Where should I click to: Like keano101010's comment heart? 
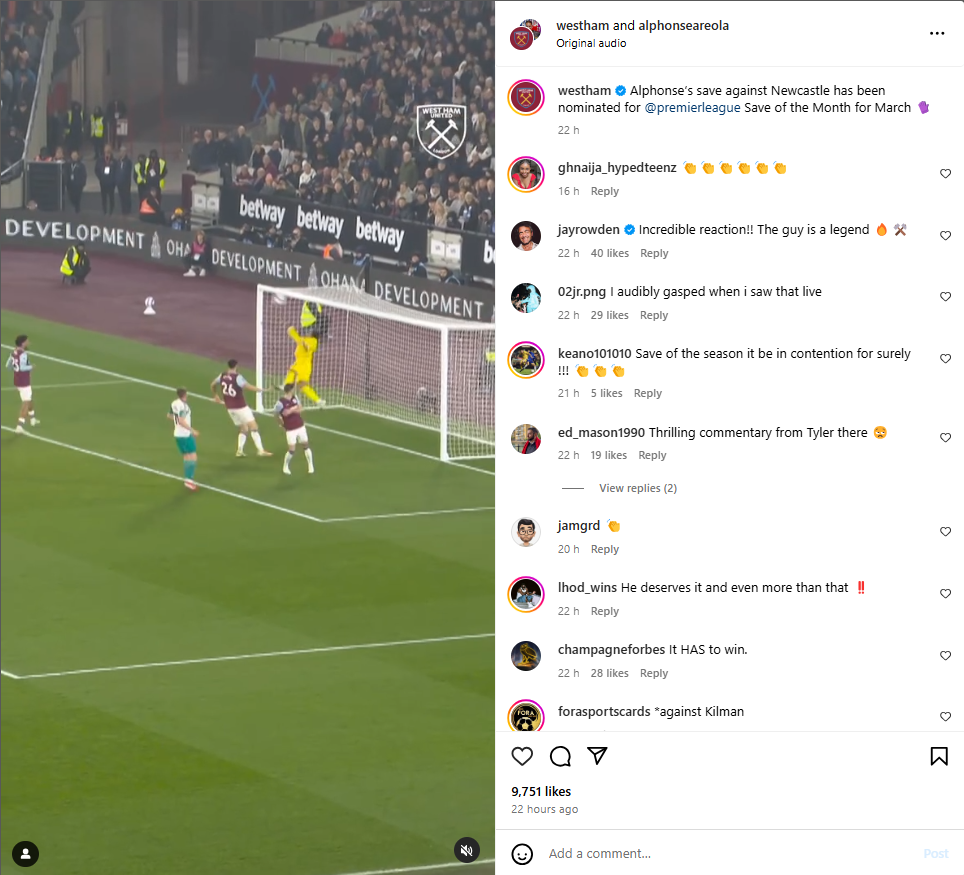coord(946,358)
